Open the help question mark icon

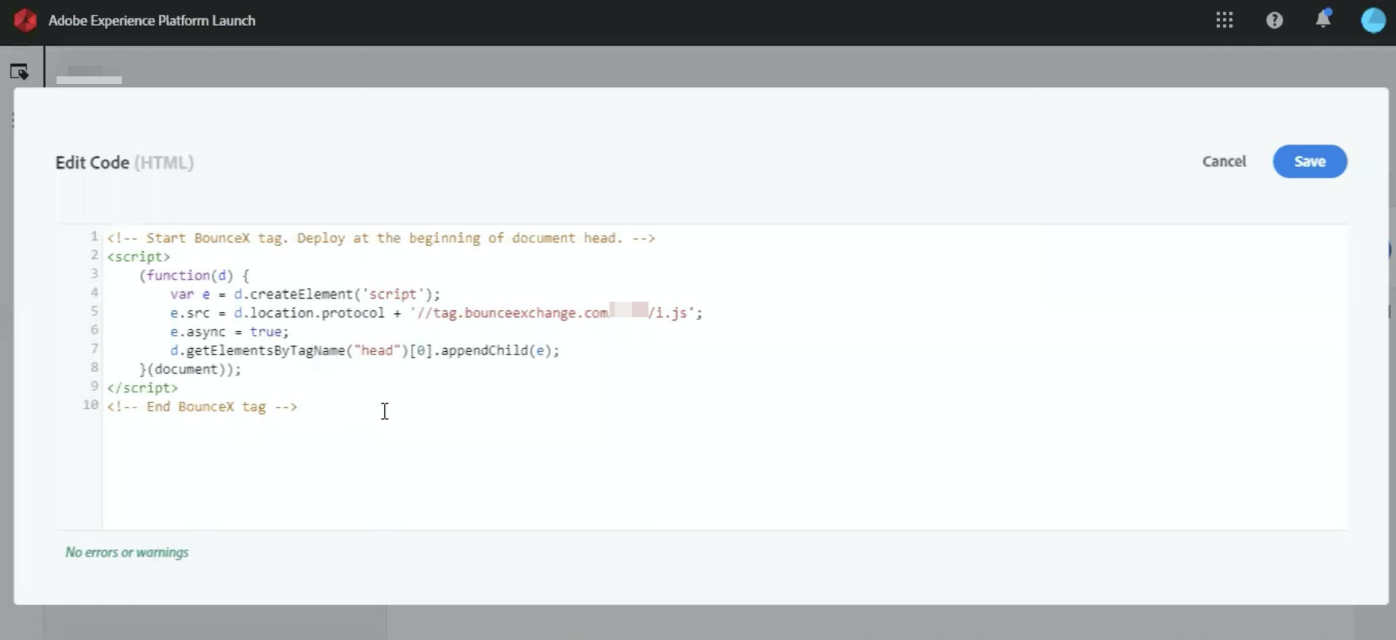1274,20
